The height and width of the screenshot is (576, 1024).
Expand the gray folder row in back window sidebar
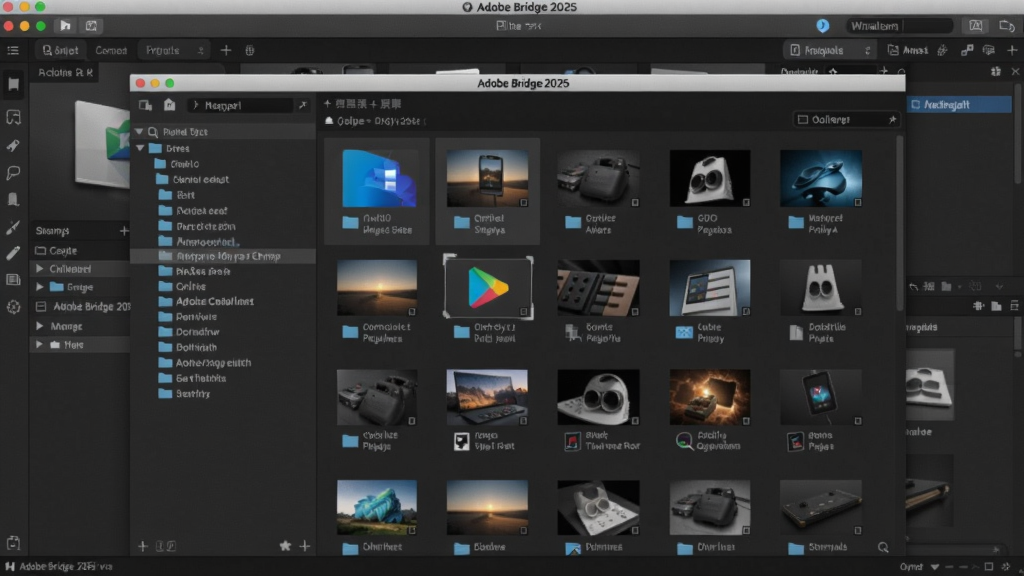click(40, 344)
